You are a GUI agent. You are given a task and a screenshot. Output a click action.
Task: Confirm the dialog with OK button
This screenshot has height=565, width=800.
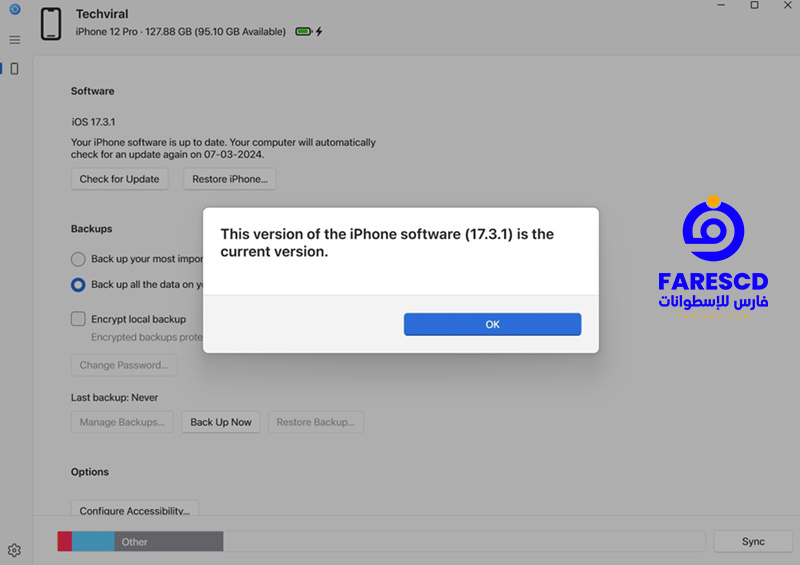(492, 325)
